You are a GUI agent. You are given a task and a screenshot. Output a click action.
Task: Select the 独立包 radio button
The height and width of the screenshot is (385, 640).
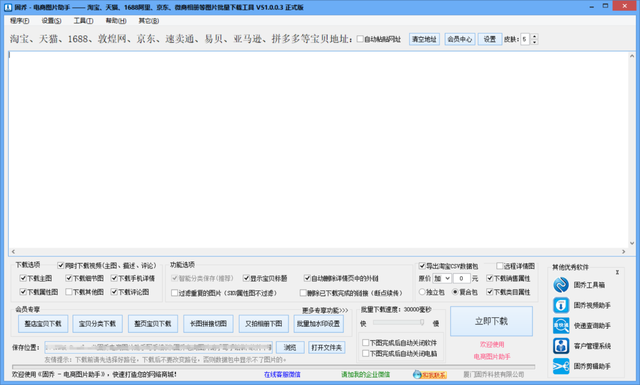point(422,292)
